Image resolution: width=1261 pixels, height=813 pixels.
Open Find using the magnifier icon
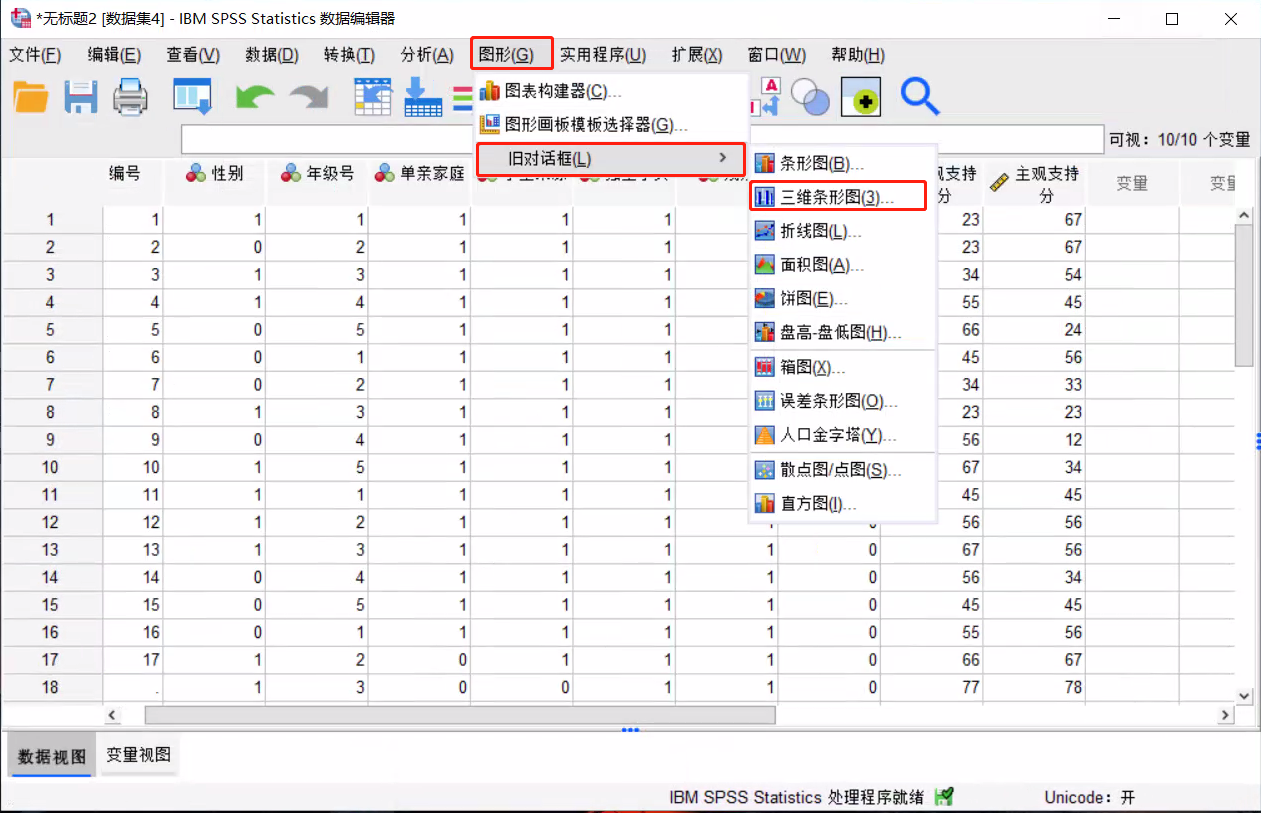(x=919, y=96)
